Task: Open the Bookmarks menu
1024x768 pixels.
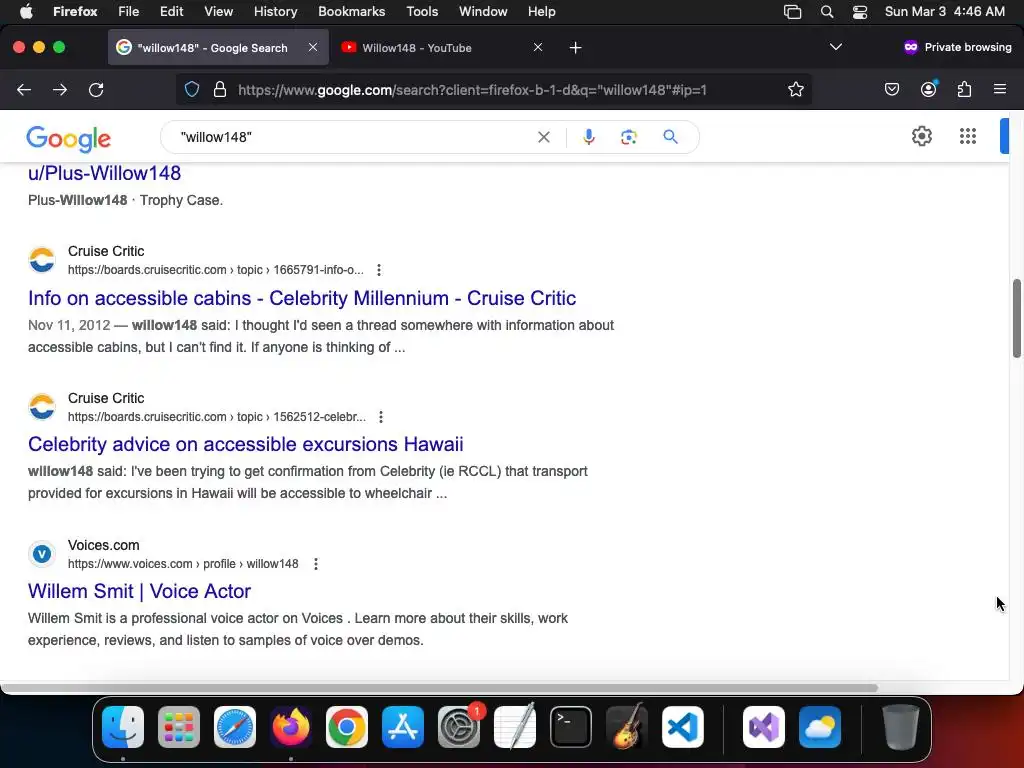Action: point(351,11)
